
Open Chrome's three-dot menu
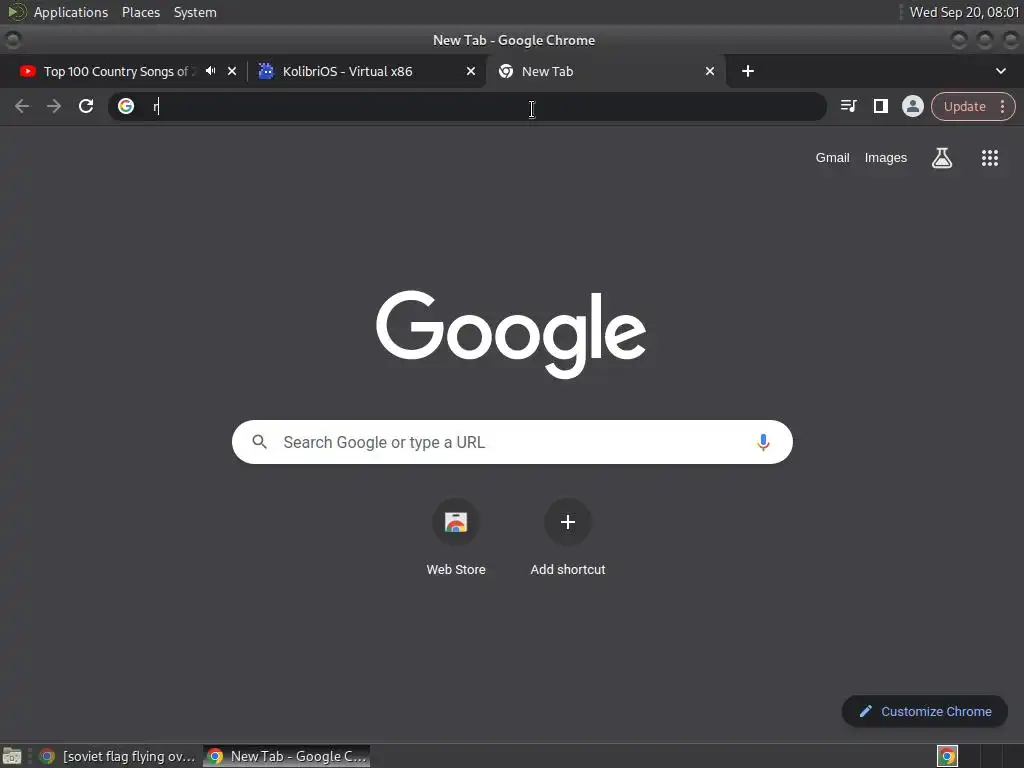[1002, 106]
